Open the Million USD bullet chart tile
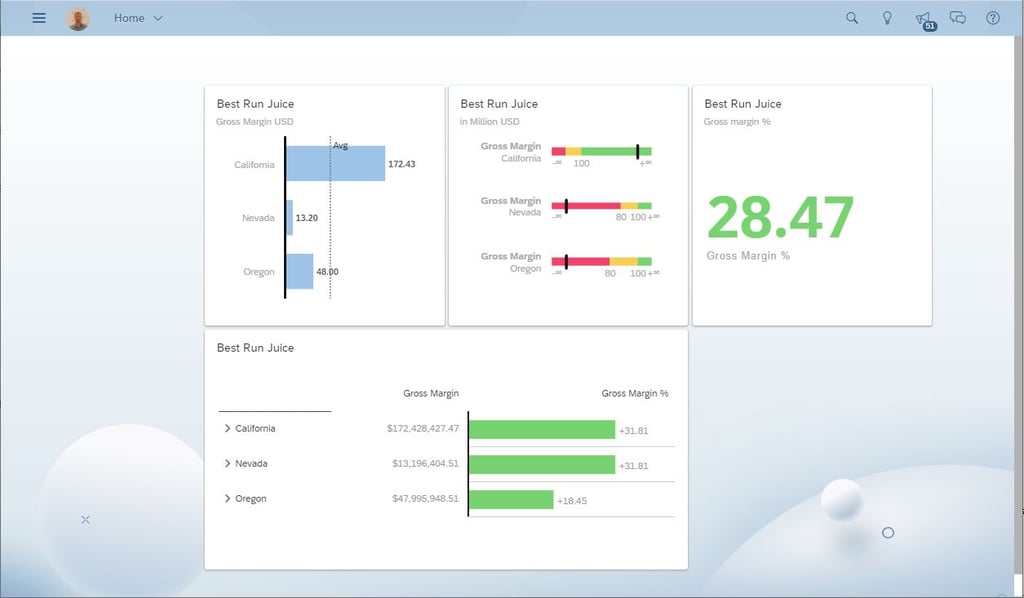The width and height of the screenshot is (1024, 598). tap(567, 204)
